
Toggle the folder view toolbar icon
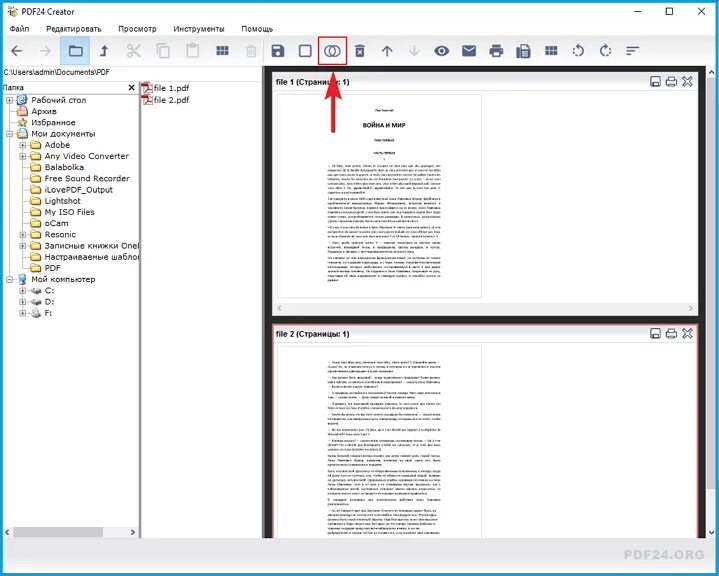coord(75,51)
